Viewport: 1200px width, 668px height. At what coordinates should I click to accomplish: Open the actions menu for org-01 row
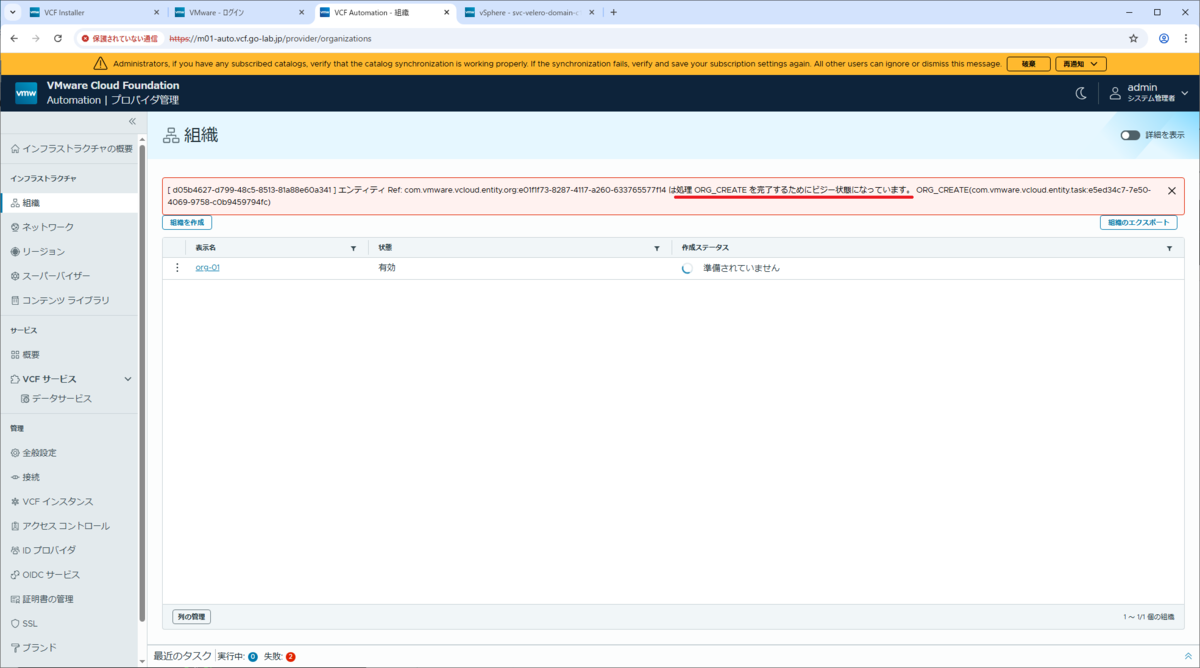177,268
